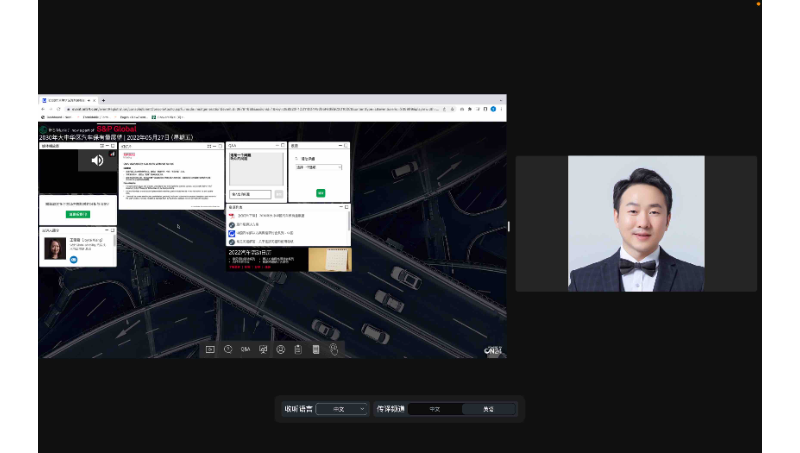Click the signal strength icon in media player
Screen dimensions: 800x453
(112, 154)
